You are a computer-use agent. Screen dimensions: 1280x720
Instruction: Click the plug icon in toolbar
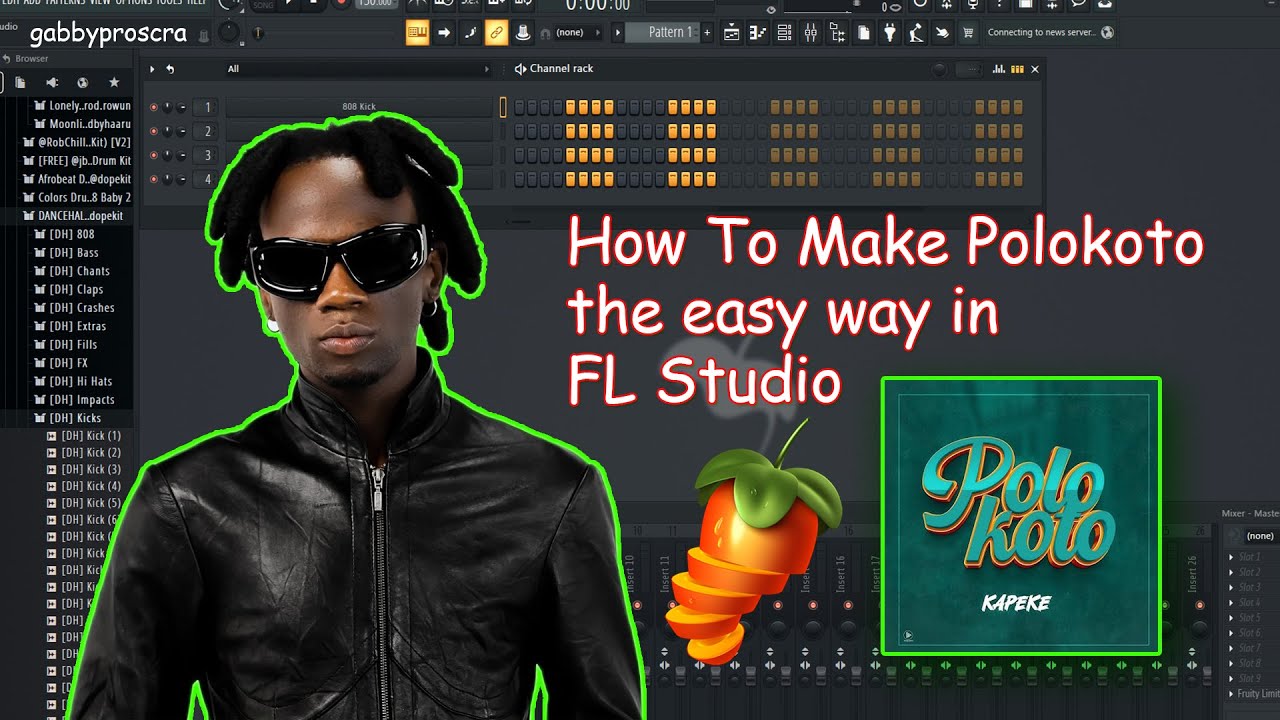point(890,33)
